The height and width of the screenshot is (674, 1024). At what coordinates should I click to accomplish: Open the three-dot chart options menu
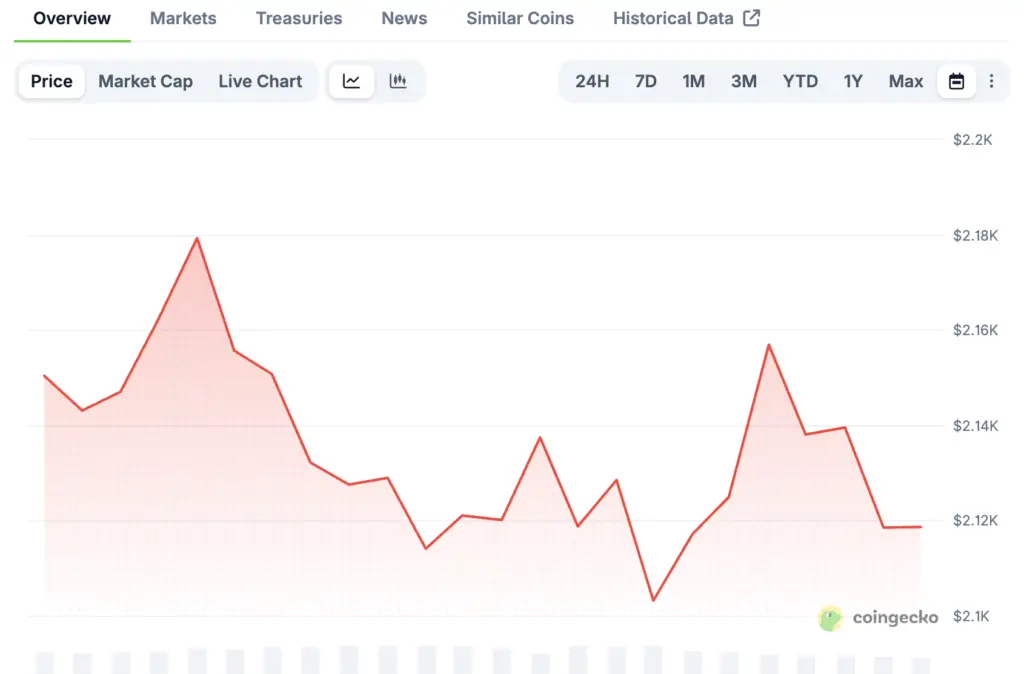[991, 81]
